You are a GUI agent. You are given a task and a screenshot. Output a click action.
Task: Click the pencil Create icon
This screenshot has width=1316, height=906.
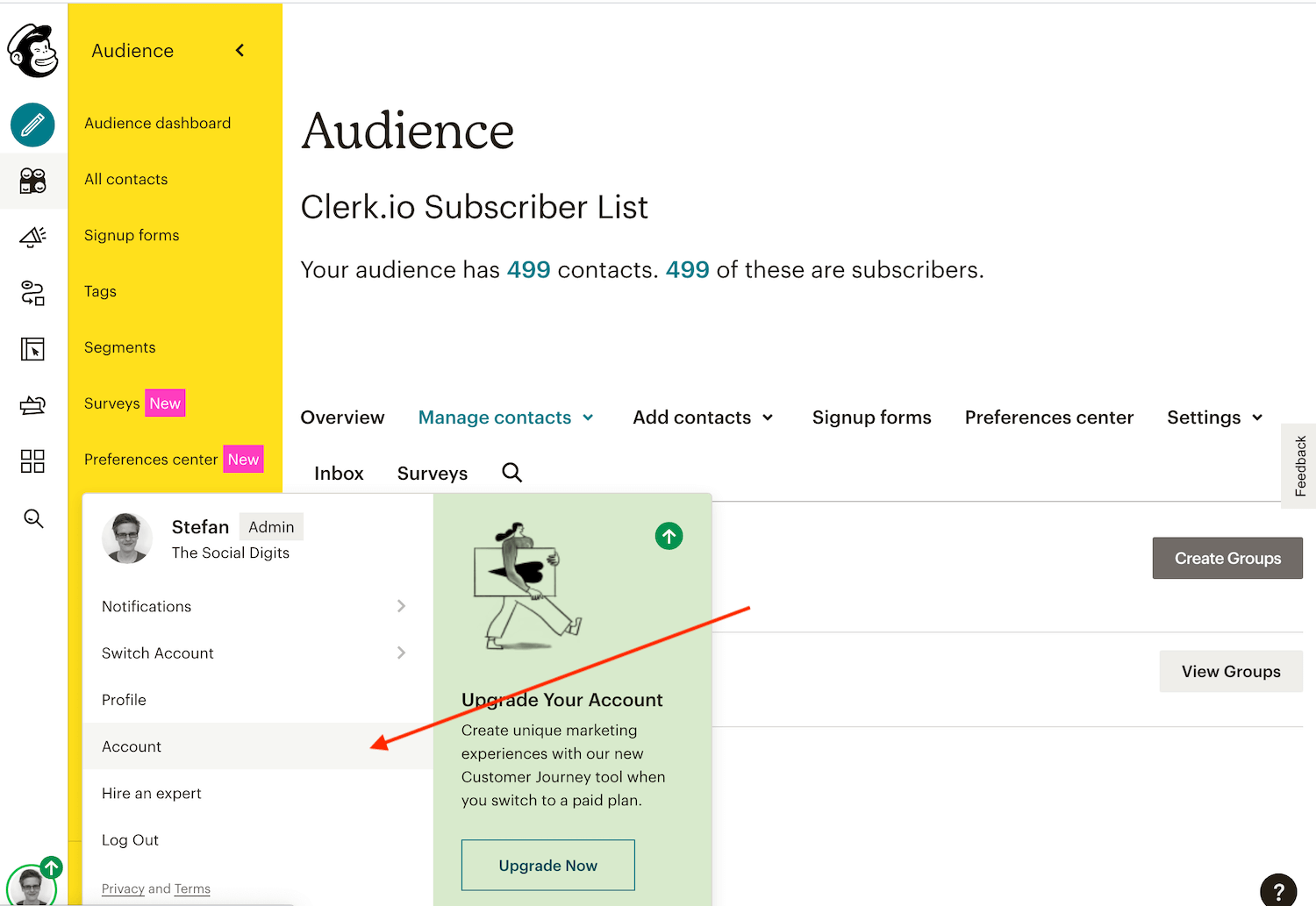click(32, 125)
